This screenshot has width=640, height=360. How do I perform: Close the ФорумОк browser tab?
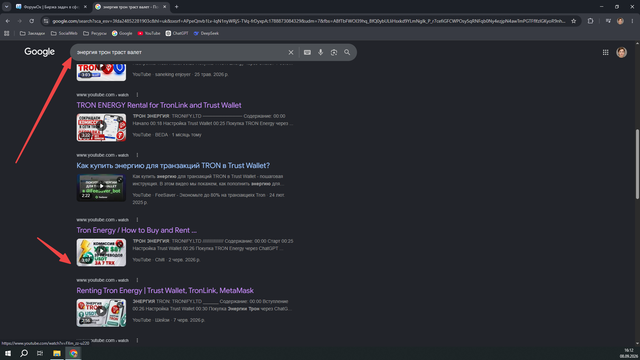tap(85, 7)
